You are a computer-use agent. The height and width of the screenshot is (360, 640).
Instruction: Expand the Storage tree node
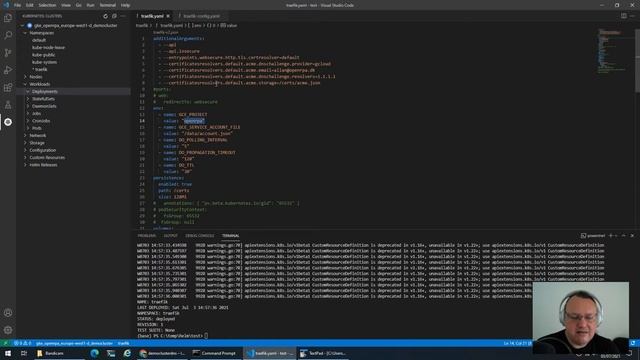[x=25, y=143]
